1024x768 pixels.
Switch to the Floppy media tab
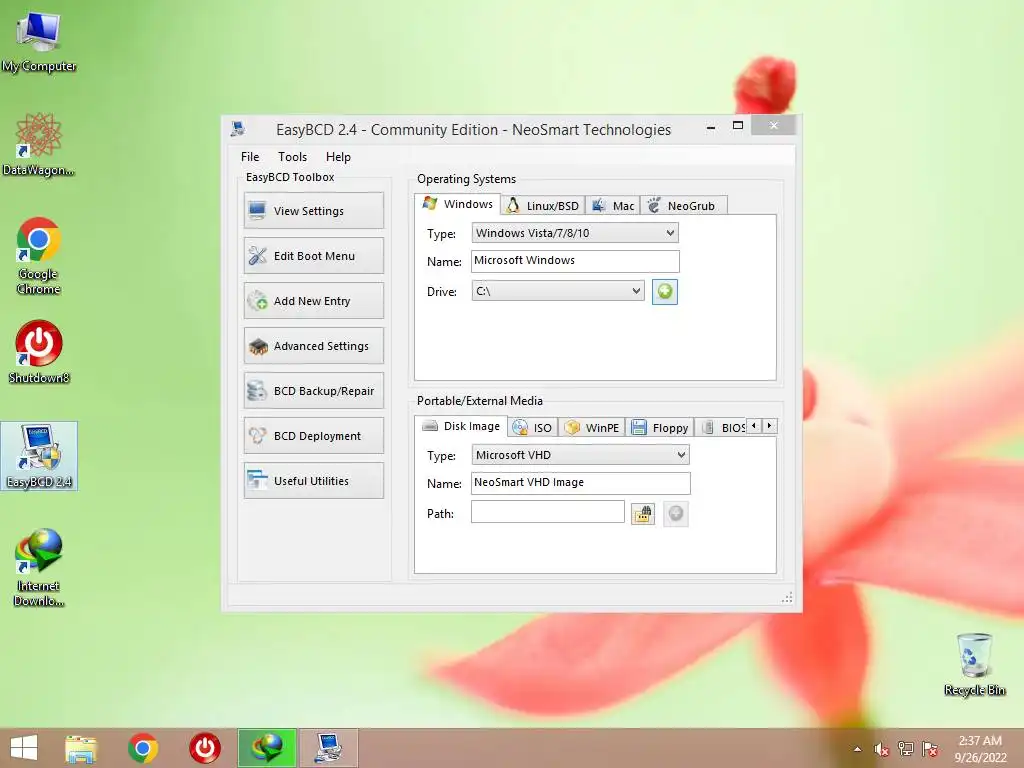point(660,428)
